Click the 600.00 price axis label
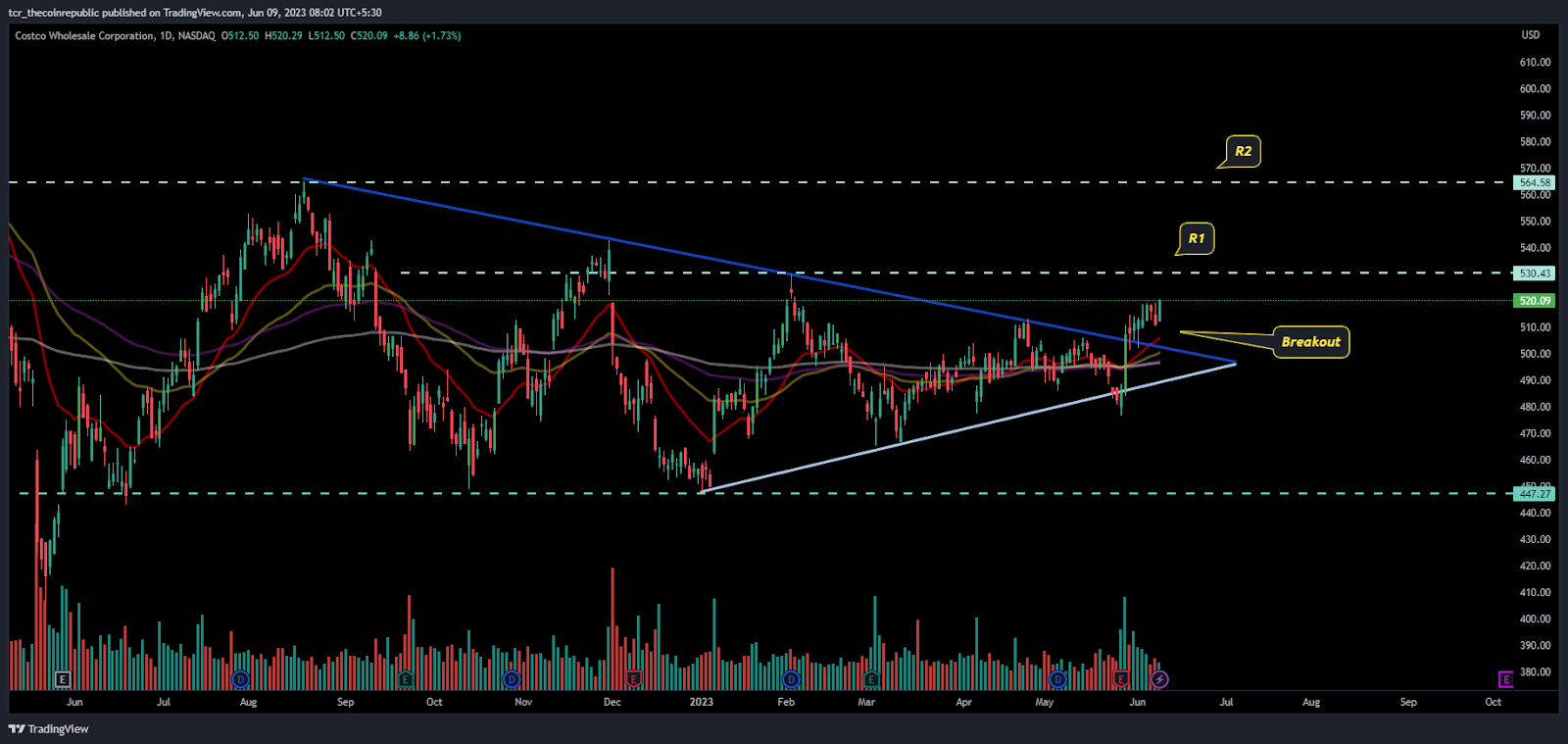This screenshot has height=744, width=1568. point(1535,88)
